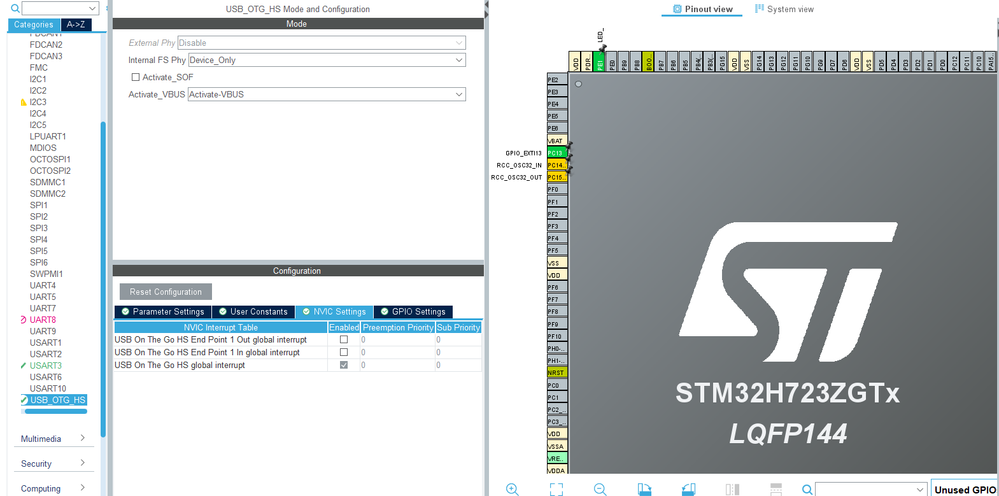Expand the Multimedia category
The width and height of the screenshot is (999, 496).
[x=53, y=439]
